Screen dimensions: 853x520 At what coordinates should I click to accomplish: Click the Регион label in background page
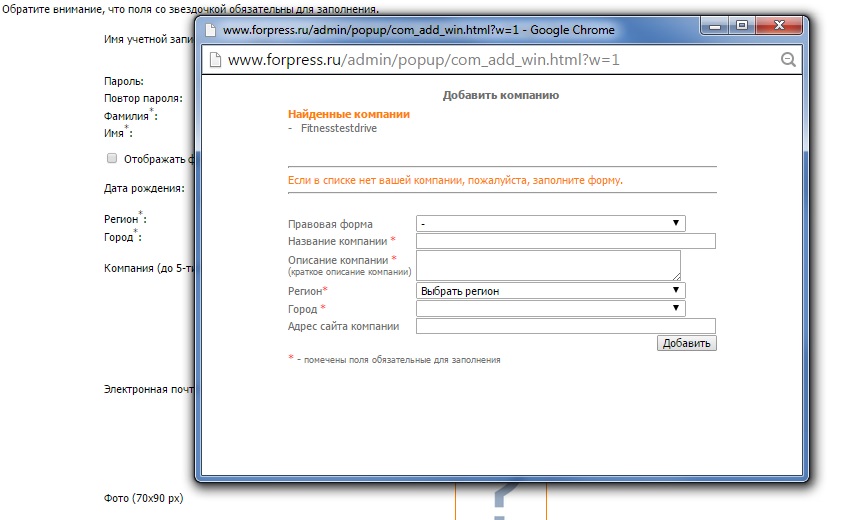point(121,219)
